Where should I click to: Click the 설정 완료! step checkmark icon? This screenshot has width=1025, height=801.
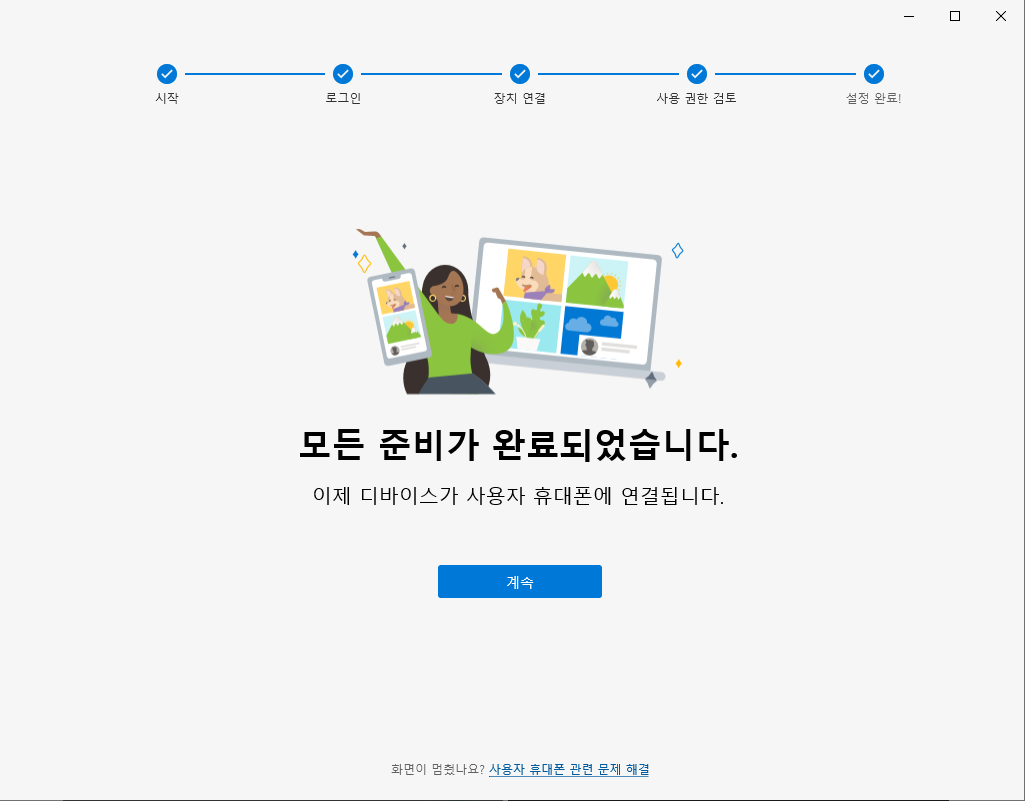click(873, 74)
